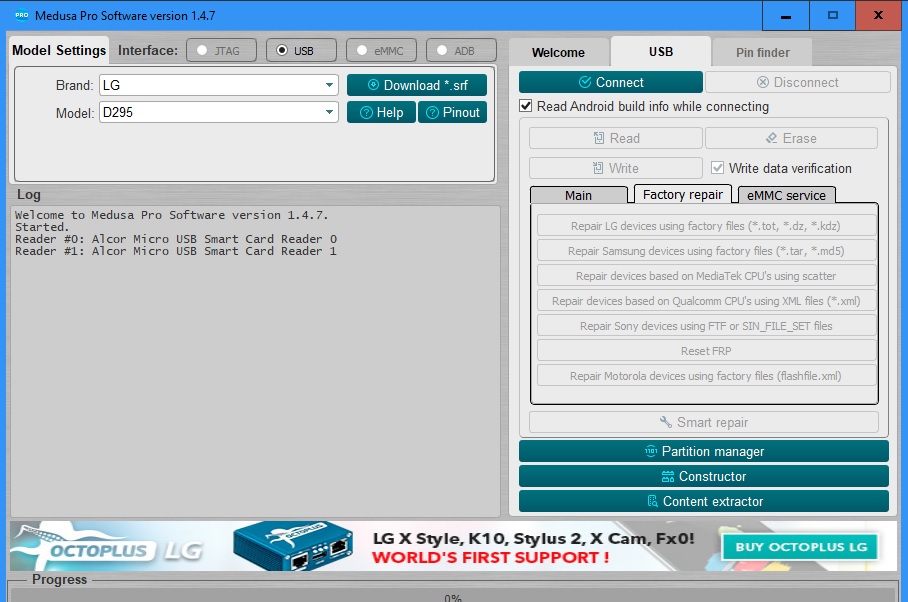Open the eMMC service sub-tab
The width and height of the screenshot is (908, 602).
(786, 195)
